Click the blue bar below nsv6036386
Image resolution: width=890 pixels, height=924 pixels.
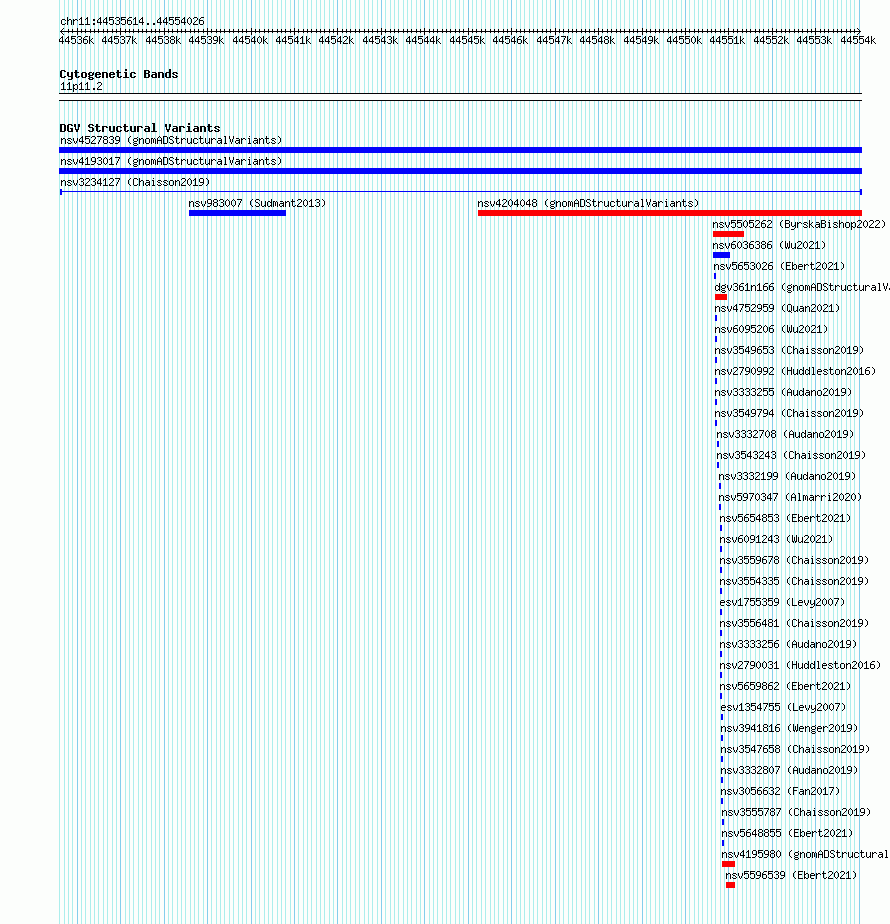[721, 255]
